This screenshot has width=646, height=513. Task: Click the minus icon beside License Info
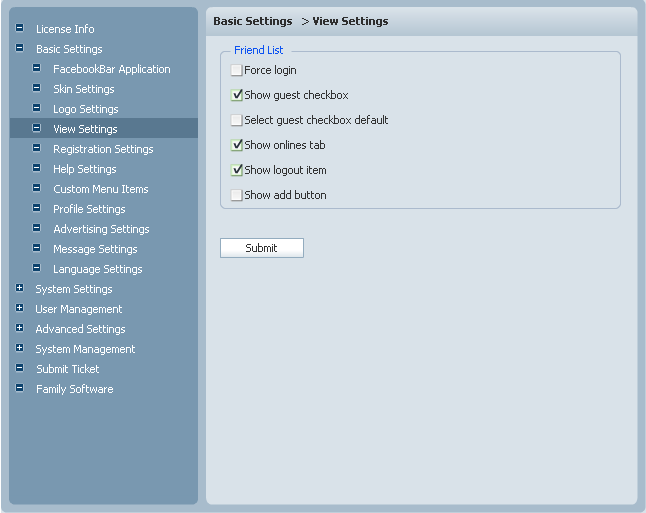19,28
